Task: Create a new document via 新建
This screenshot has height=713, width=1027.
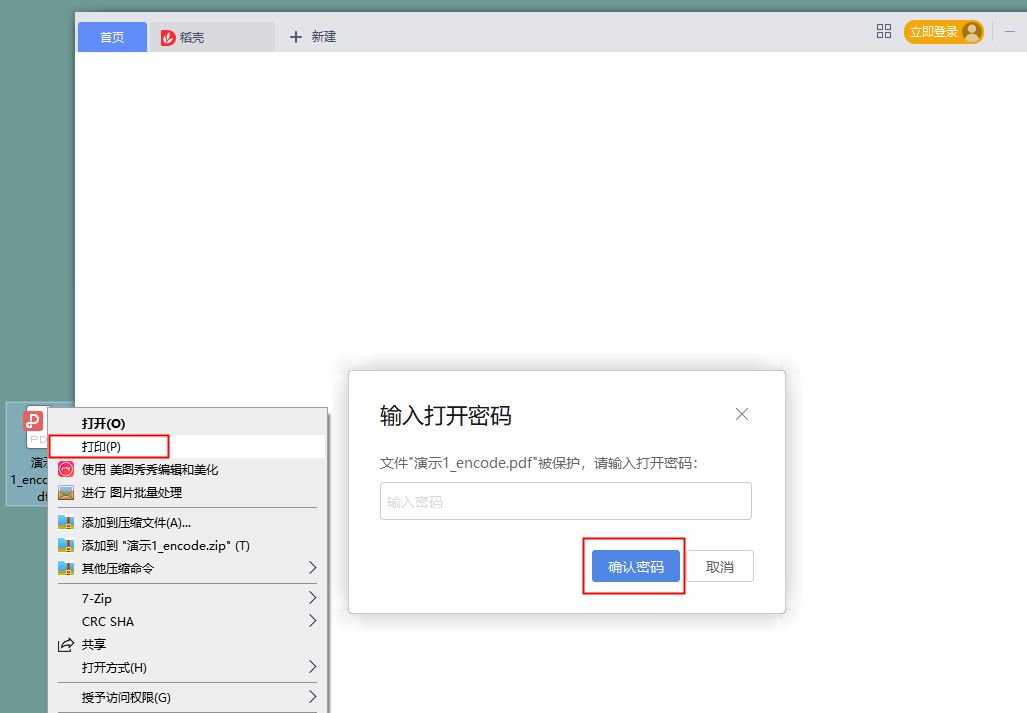Action: pyautogui.click(x=313, y=37)
